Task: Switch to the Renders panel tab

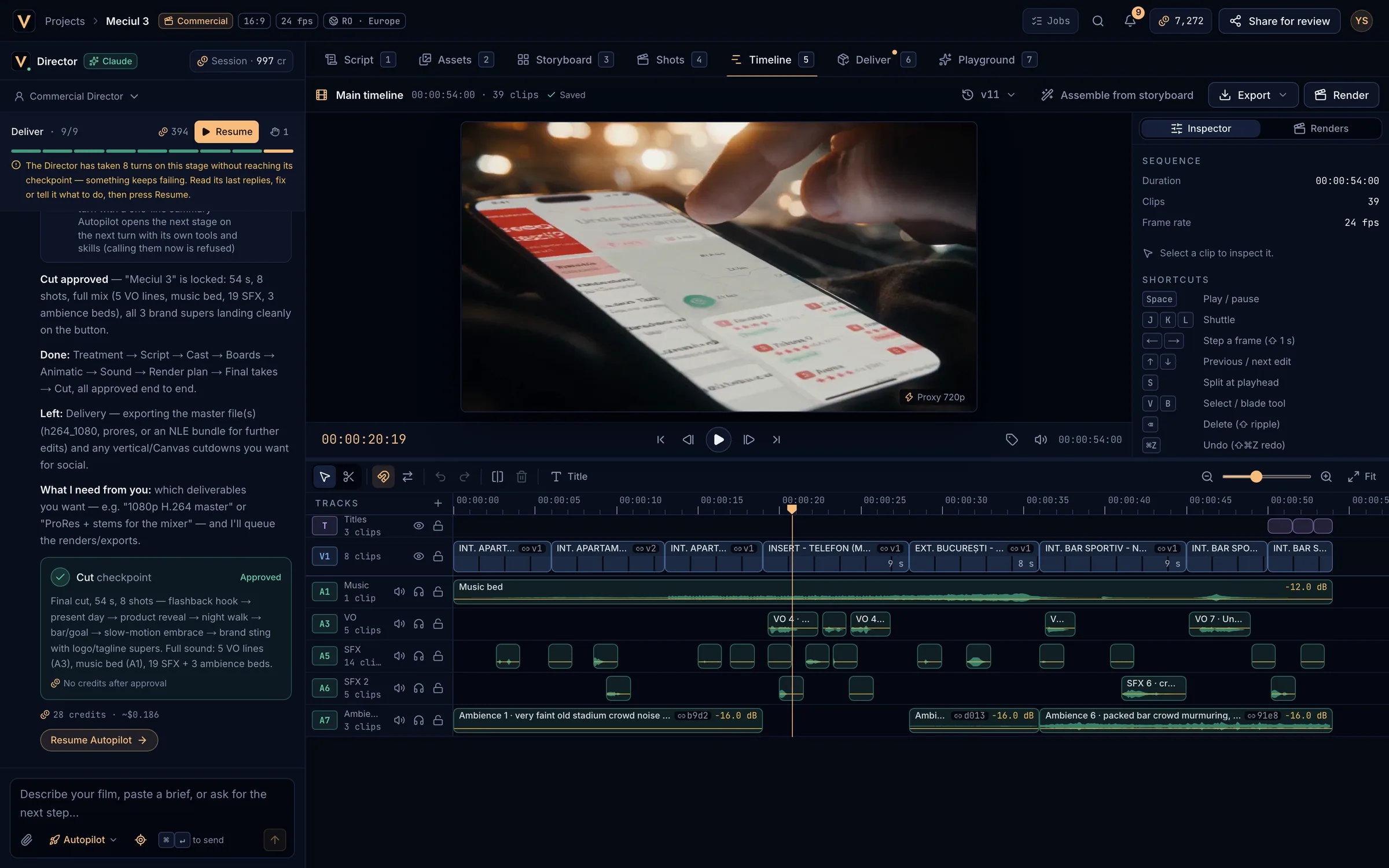Action: [1321, 128]
